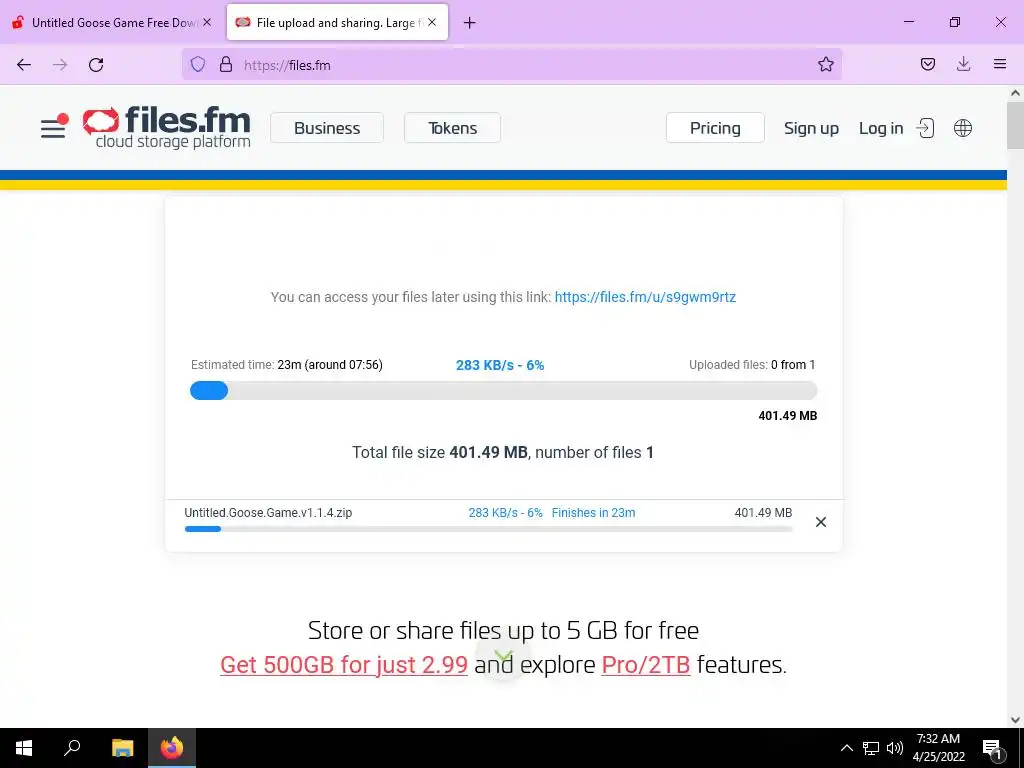Open the files.fm hamburger menu
This screenshot has height=768, width=1024.
tap(54, 127)
